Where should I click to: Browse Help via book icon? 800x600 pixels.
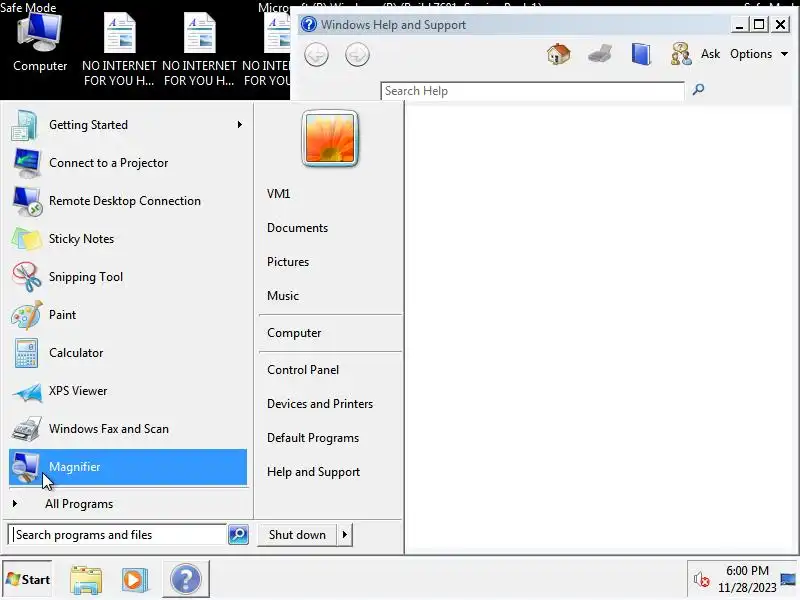coord(641,54)
